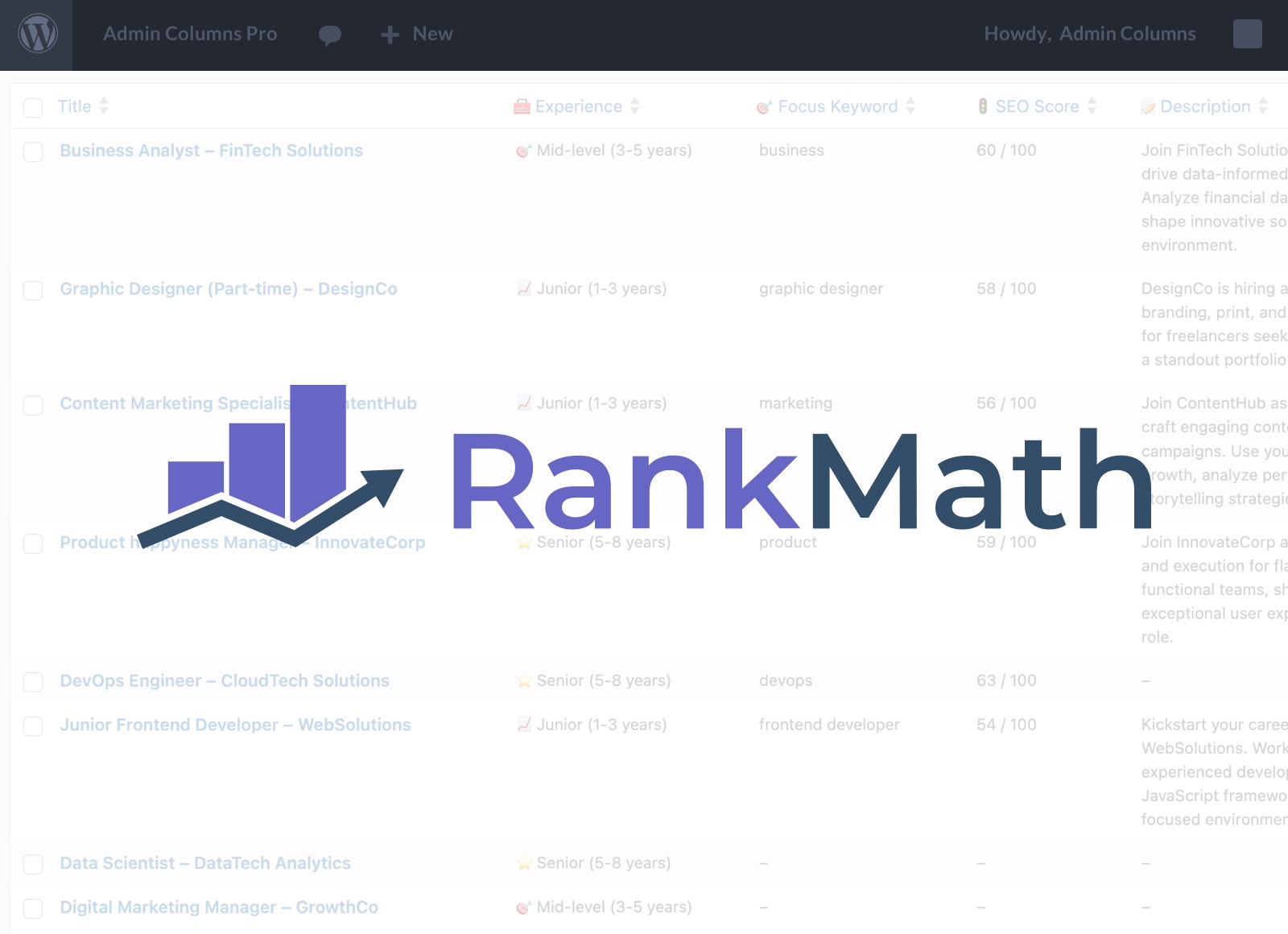Open the Howdy, Admin Columns account menu

1089,34
